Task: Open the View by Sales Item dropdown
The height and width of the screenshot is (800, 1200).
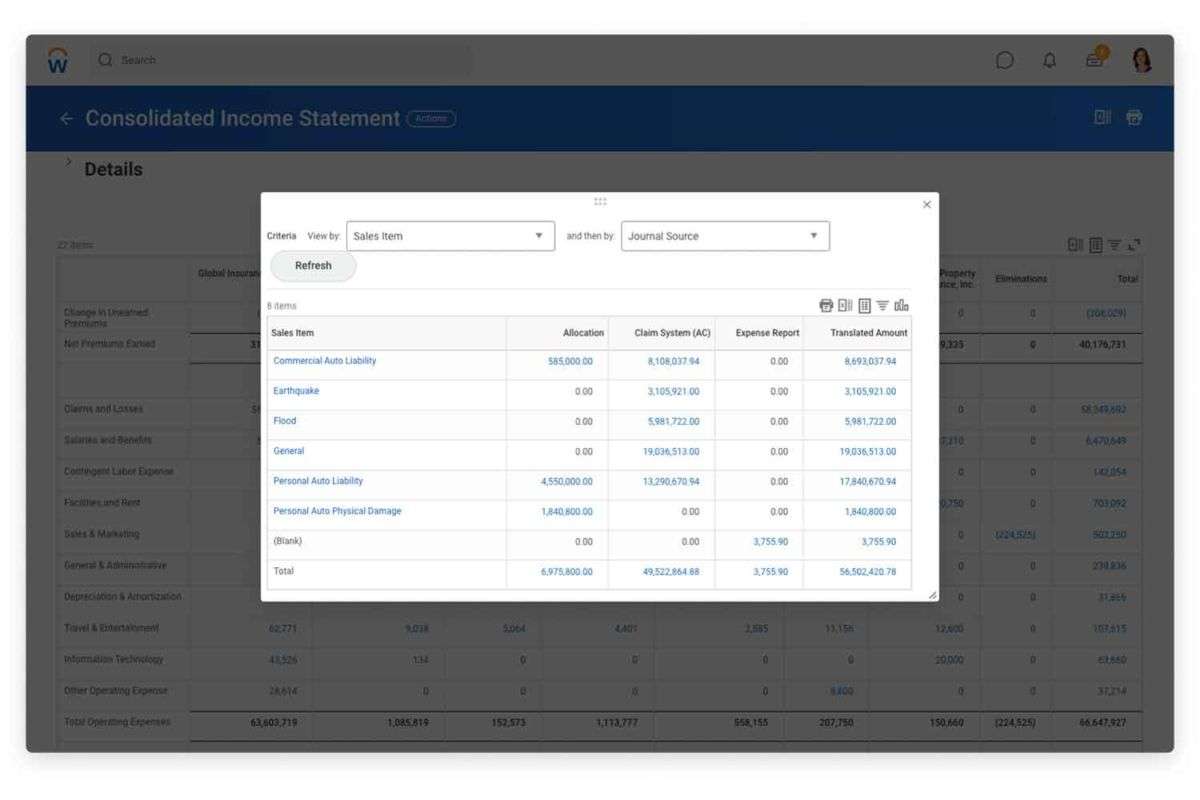Action: point(450,236)
